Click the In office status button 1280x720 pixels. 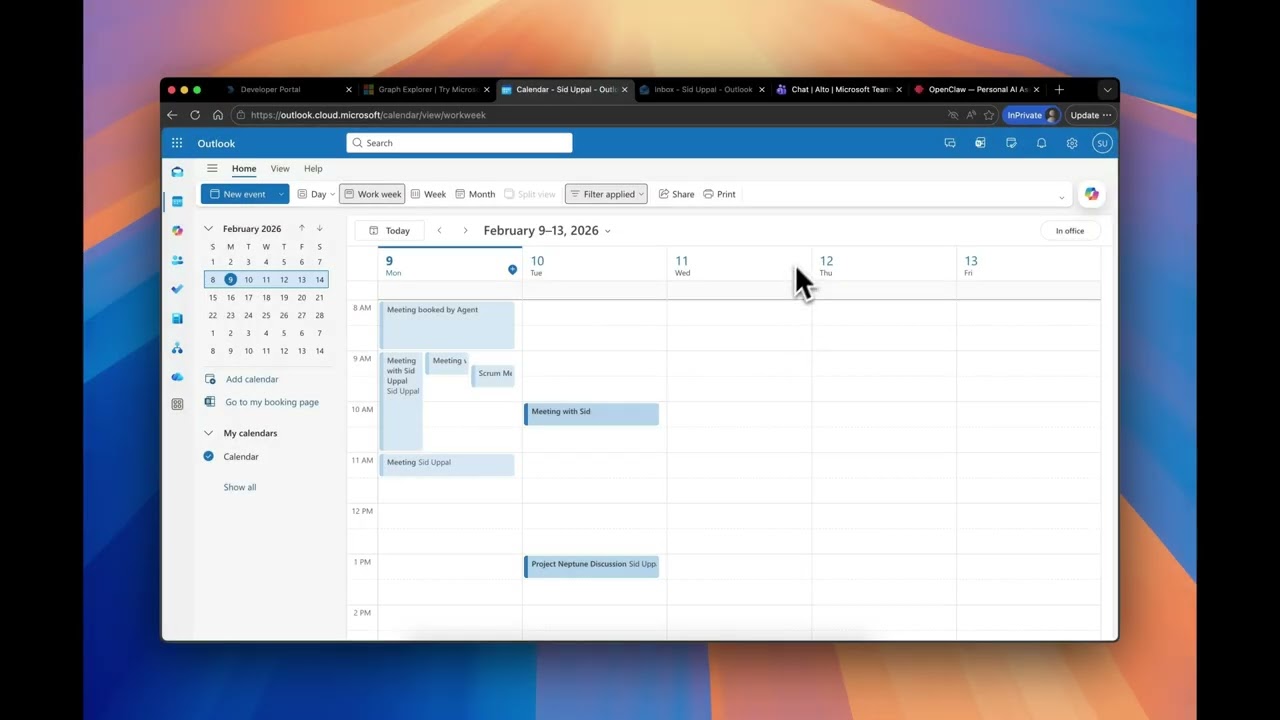(1070, 231)
